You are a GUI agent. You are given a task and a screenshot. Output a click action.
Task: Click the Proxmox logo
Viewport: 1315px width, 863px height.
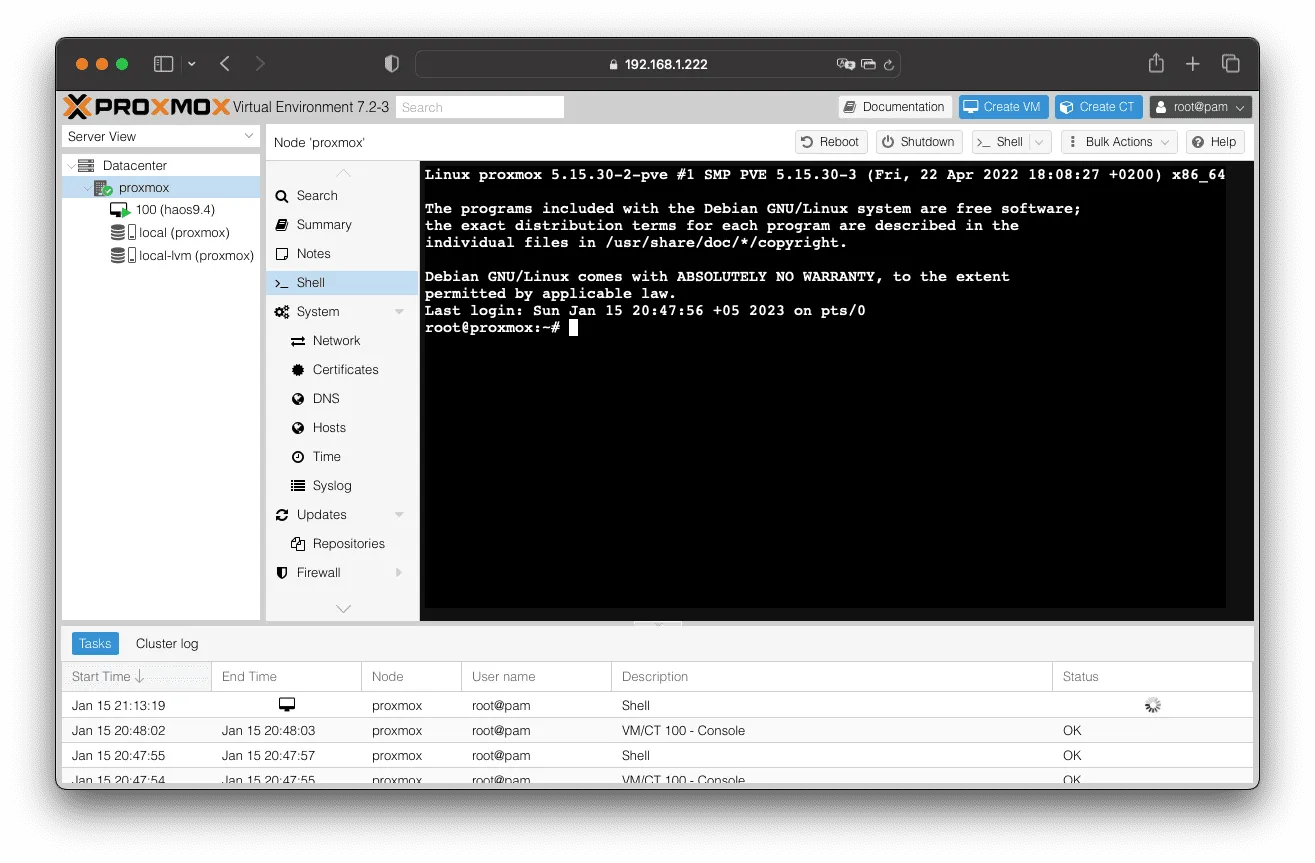146,107
